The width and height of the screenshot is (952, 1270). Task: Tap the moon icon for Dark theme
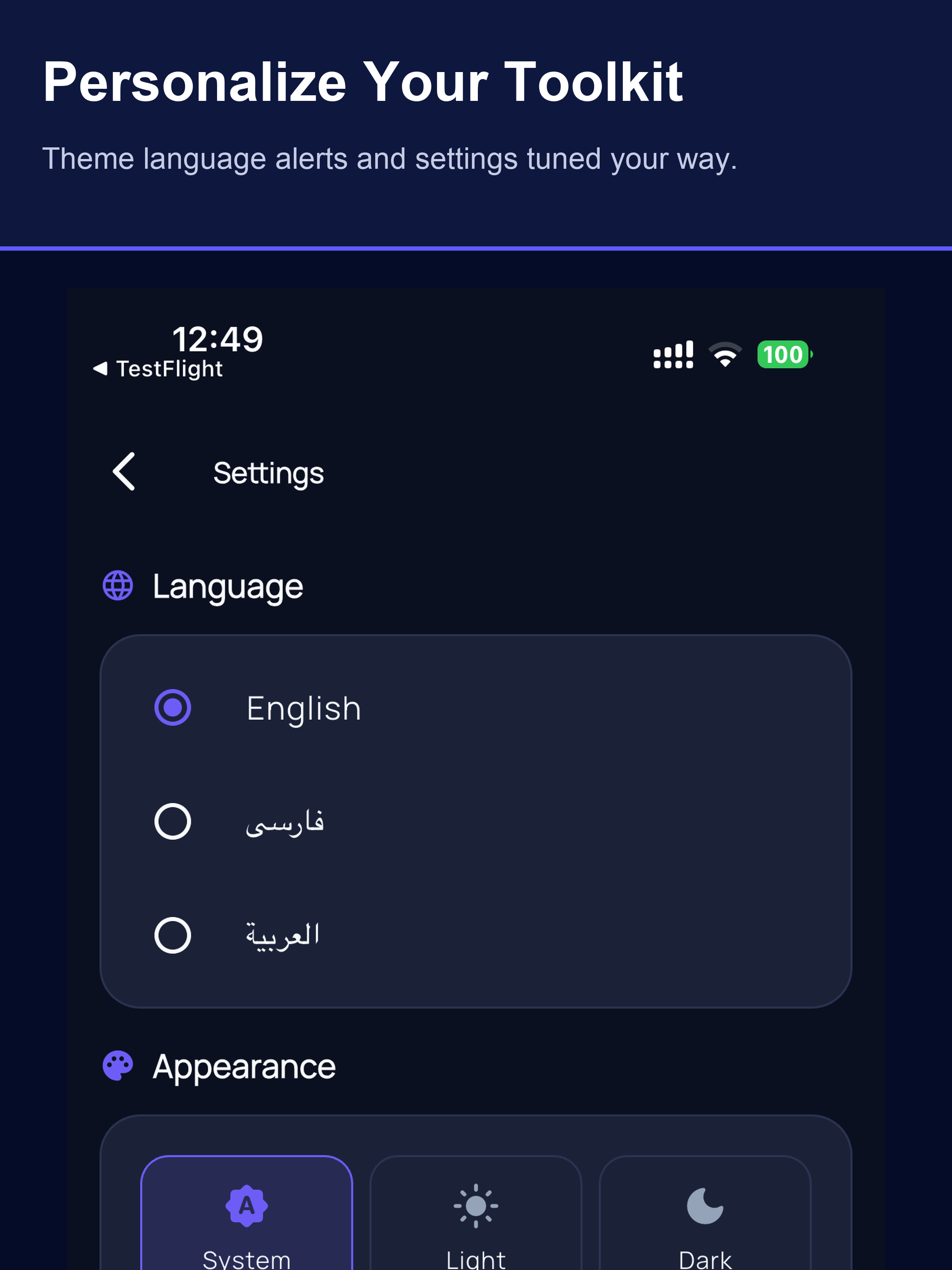705,1206
